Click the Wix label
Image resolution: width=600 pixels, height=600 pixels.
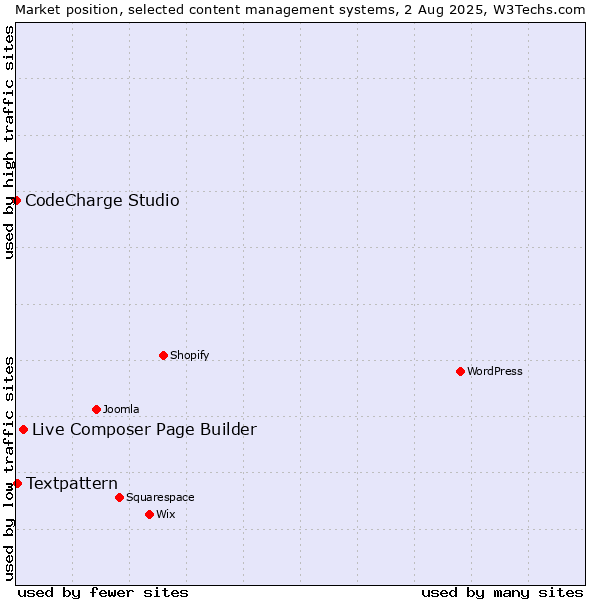166,514
